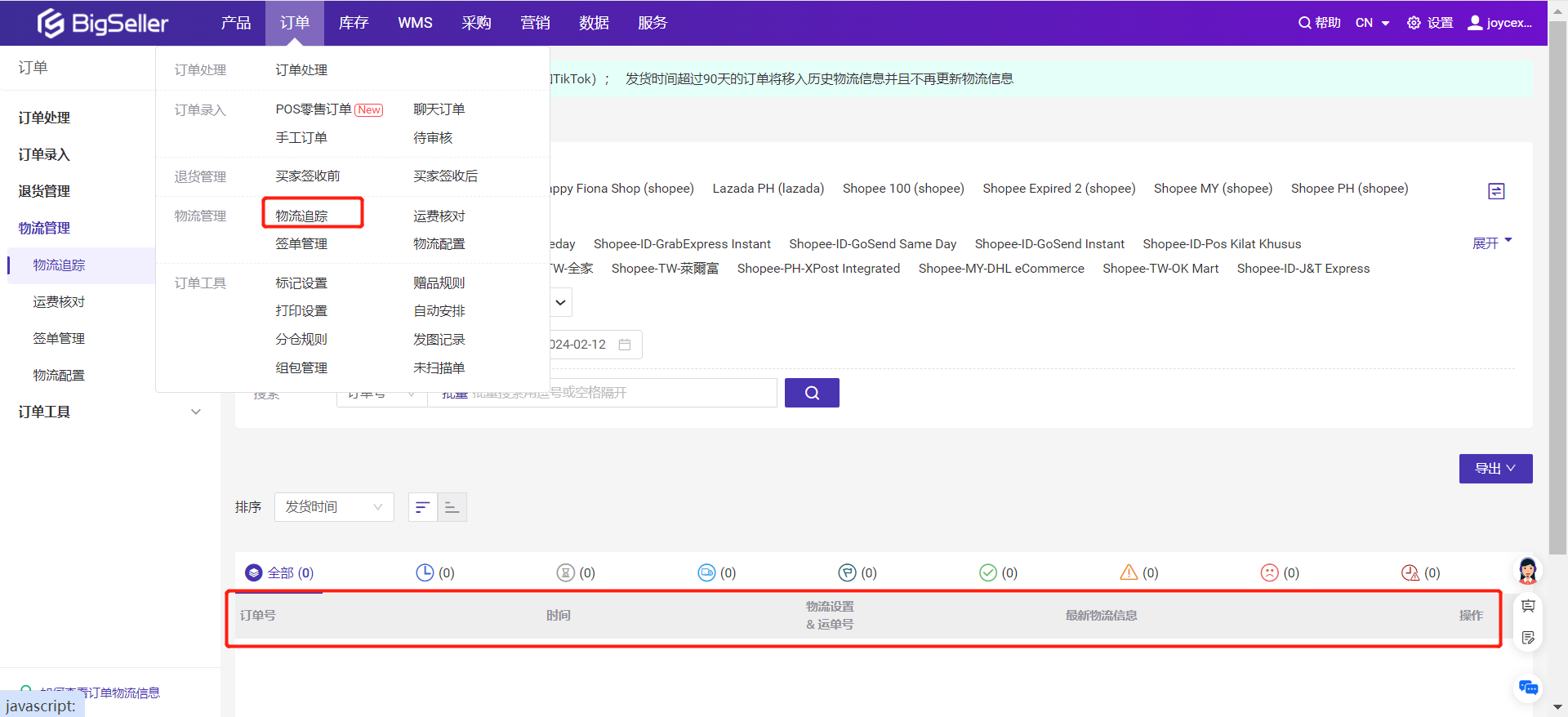The image size is (1568, 717).
Task: Choose 买家签收前 in the dropdown menu
Action: click(x=308, y=176)
